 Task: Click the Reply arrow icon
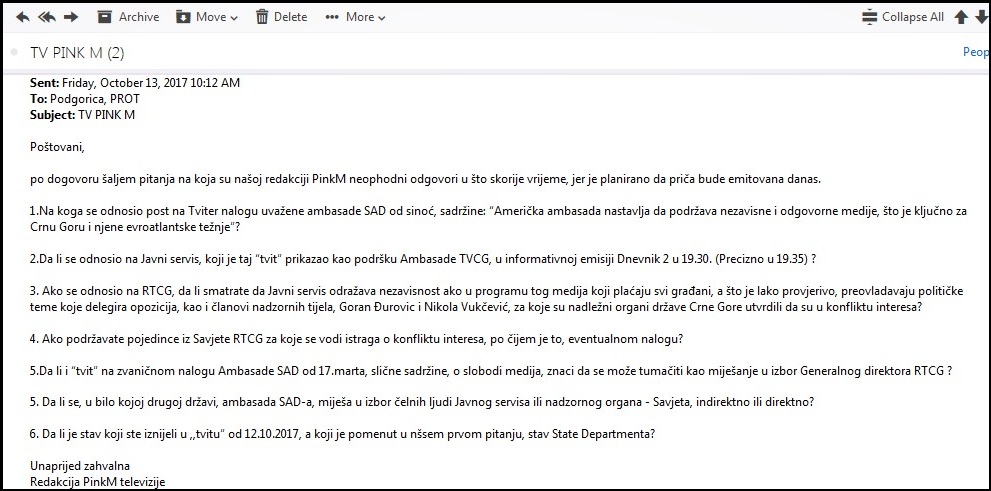[23, 17]
